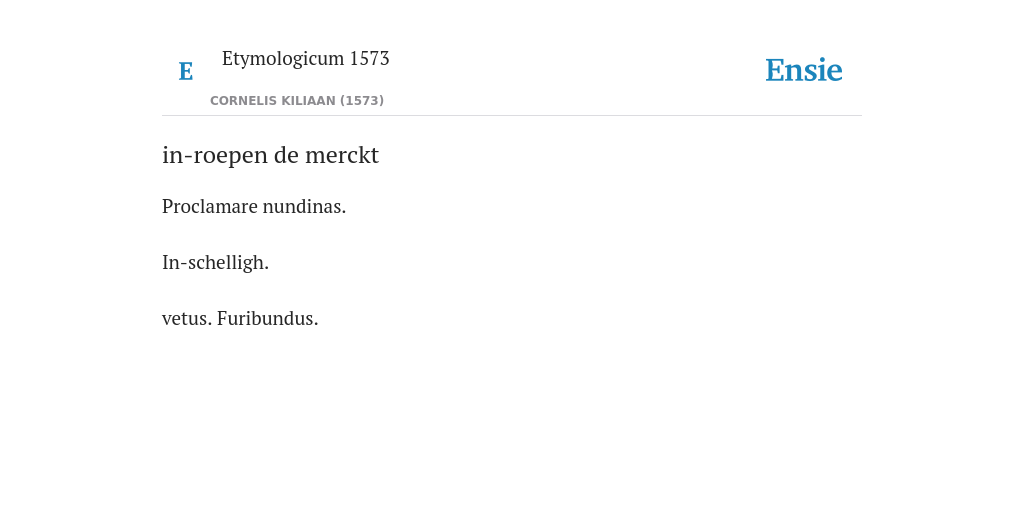Viewport: 1024px width, 512px height.
Task: Click the word vetus
Action: [187, 319]
